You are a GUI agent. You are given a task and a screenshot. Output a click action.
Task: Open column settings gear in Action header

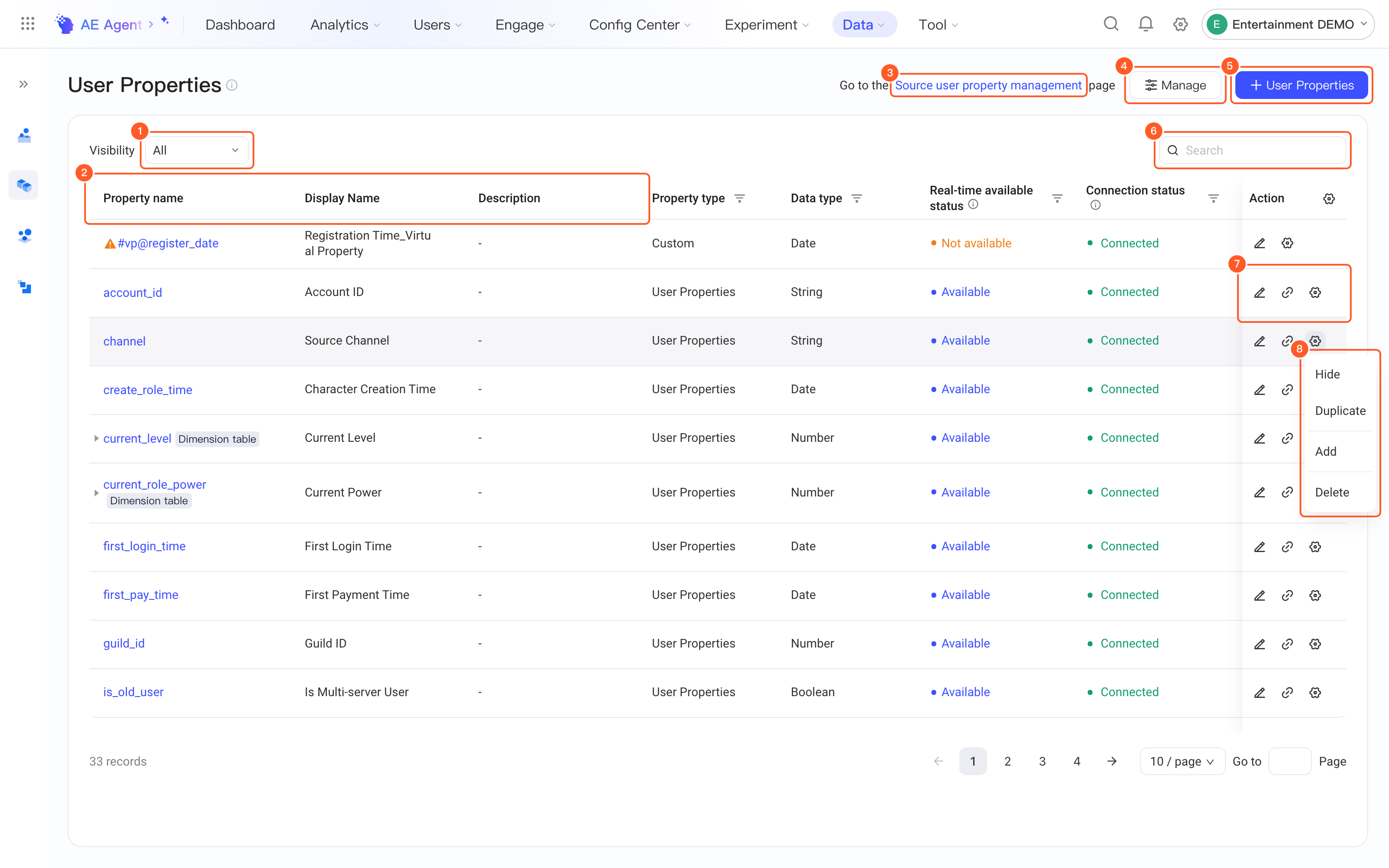(x=1329, y=199)
